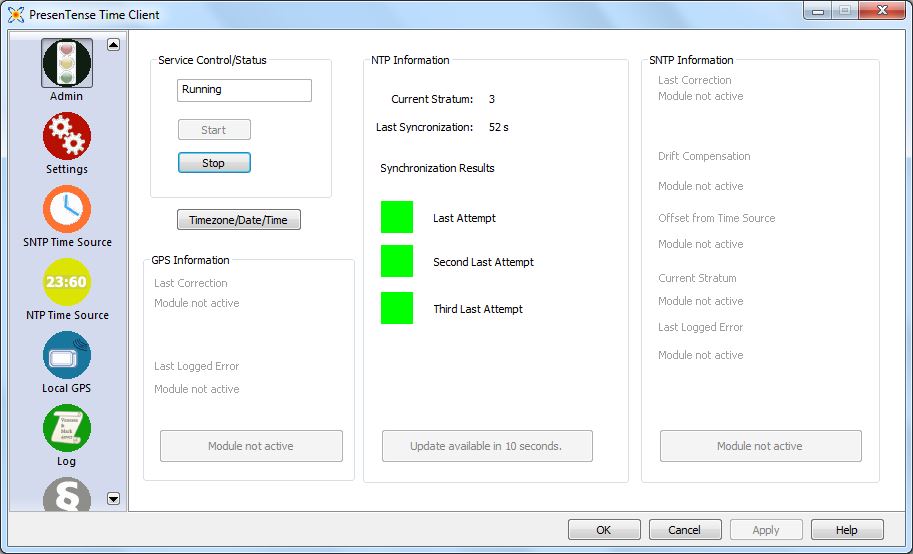Click the grayed Apply button
Image resolution: width=913 pixels, height=554 pixels.
tap(766, 530)
